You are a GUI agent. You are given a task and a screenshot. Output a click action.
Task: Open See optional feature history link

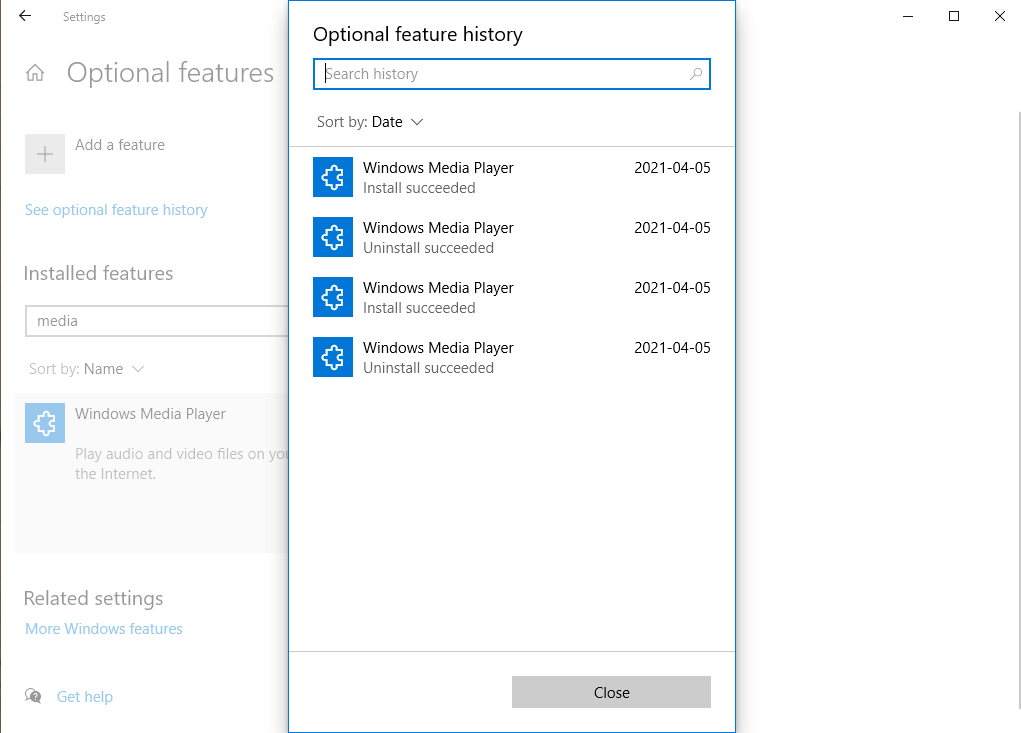pyautogui.click(x=116, y=210)
